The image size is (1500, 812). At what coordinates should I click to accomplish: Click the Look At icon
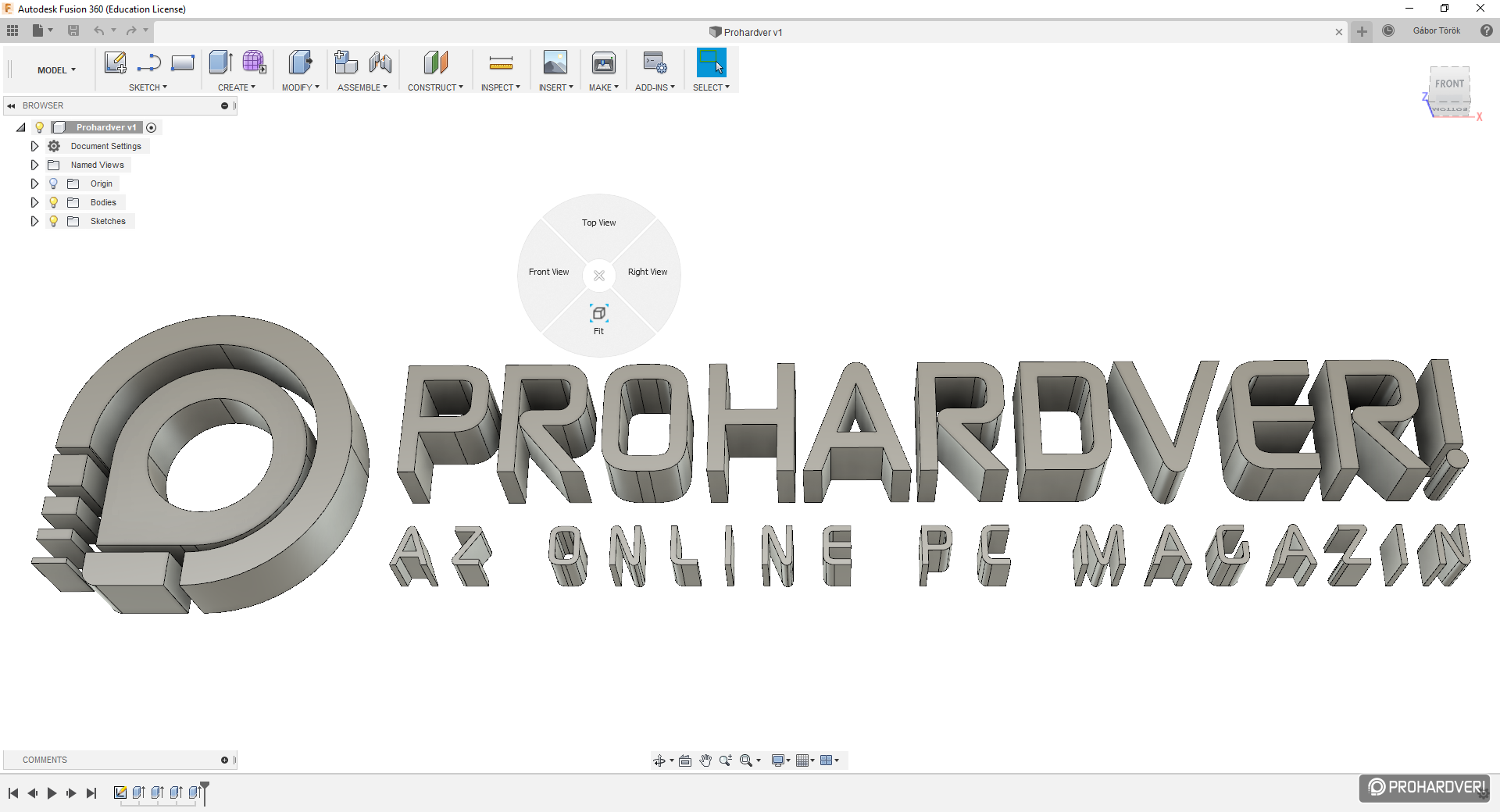[685, 760]
